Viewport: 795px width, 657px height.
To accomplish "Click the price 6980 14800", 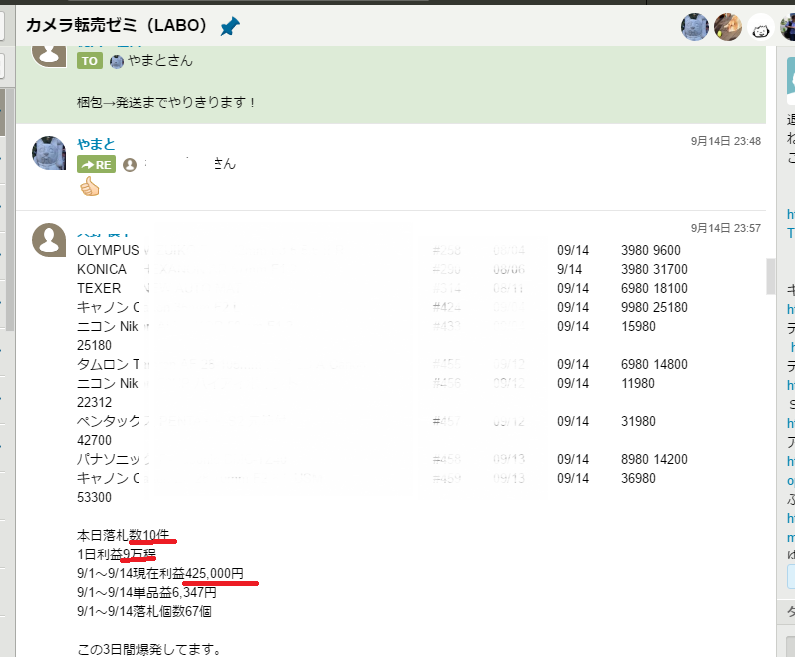I will [x=654, y=364].
